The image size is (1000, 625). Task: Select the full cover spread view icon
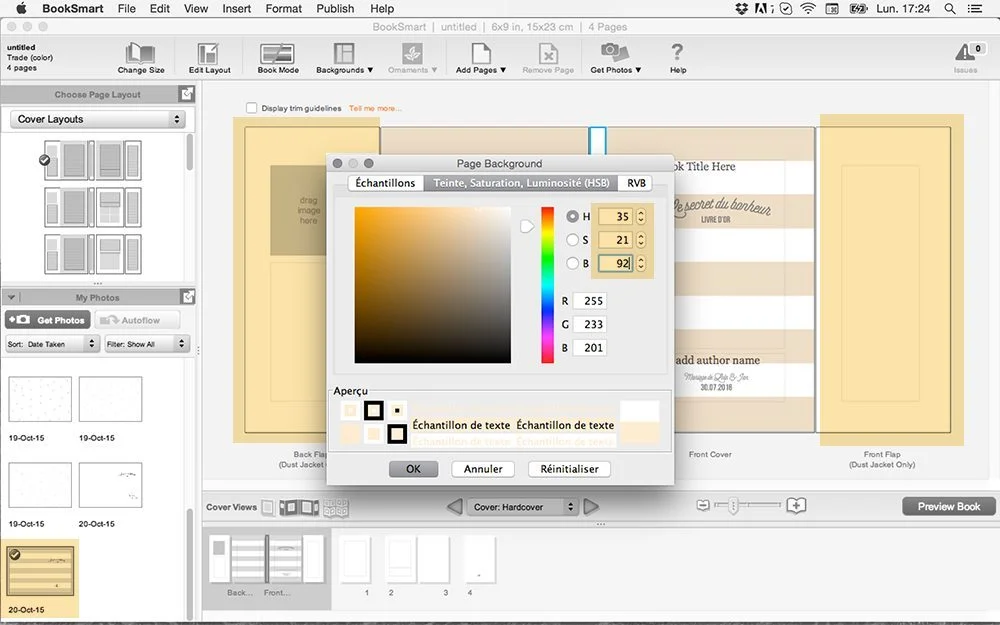click(299, 508)
